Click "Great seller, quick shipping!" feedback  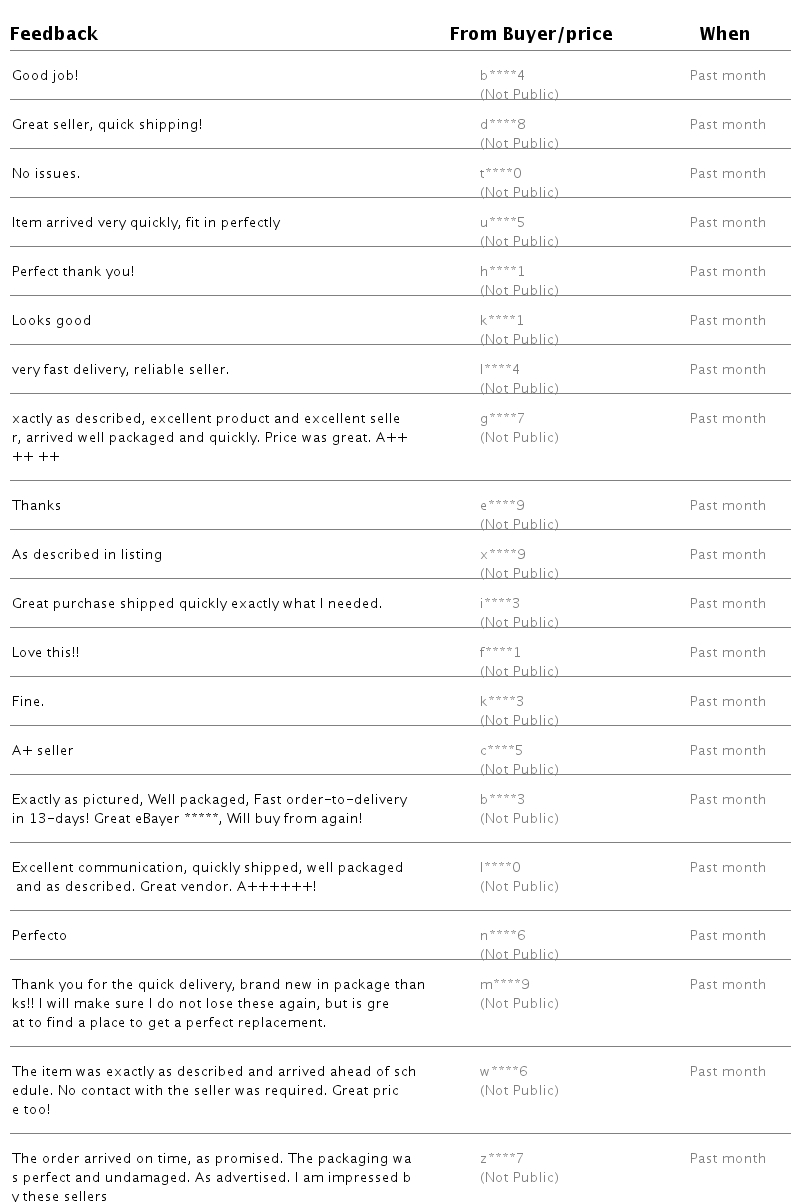107,124
